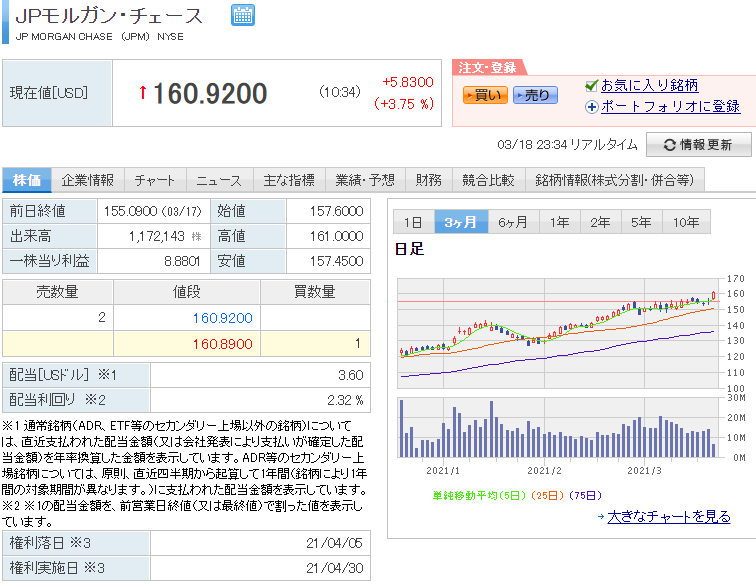This screenshot has height=587, width=756.
Task: Click the 権利実施日 date 21/04/30
Action: (335, 568)
